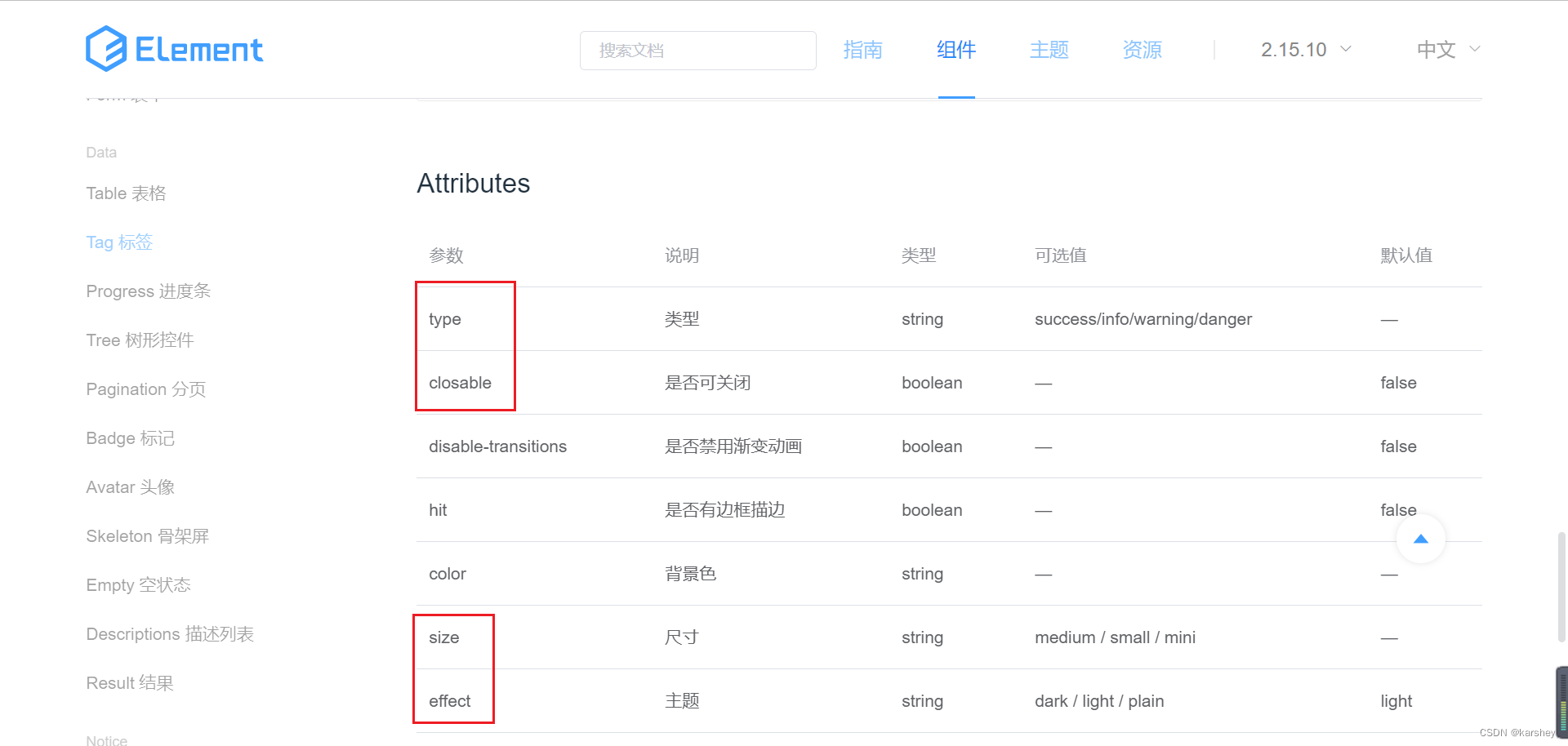Viewport: 1568px width, 746px height.
Task: Click the 是否有边框描边 description cell
Action: tap(725, 510)
